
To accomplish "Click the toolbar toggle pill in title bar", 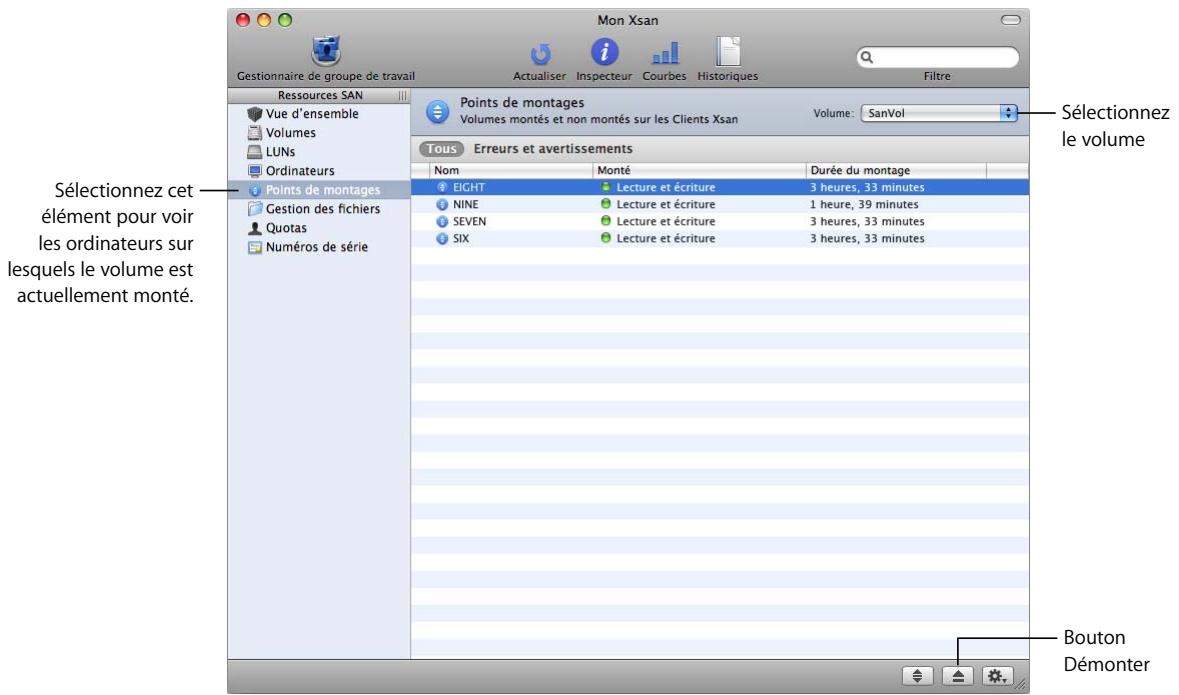I will (1011, 20).
